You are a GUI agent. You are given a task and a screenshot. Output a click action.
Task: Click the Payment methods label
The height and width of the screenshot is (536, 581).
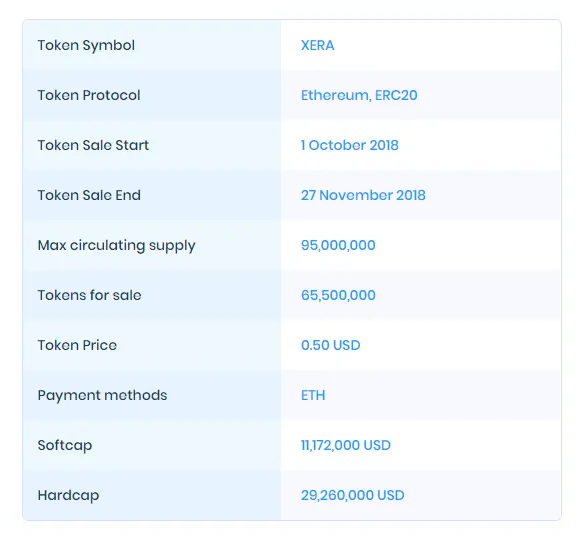[102, 396]
